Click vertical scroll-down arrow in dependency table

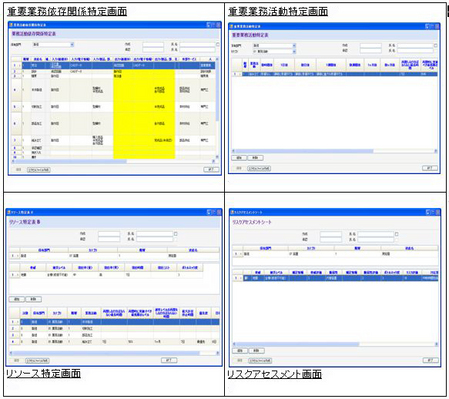[x=217, y=157]
